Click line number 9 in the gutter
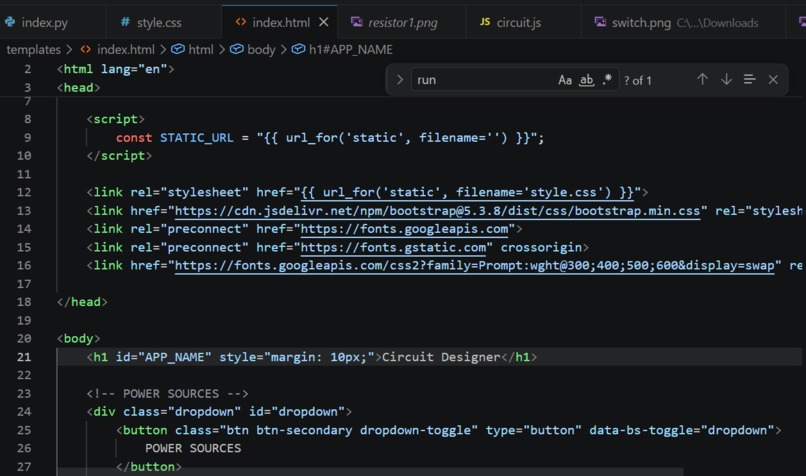806x476 pixels. [x=27, y=138]
